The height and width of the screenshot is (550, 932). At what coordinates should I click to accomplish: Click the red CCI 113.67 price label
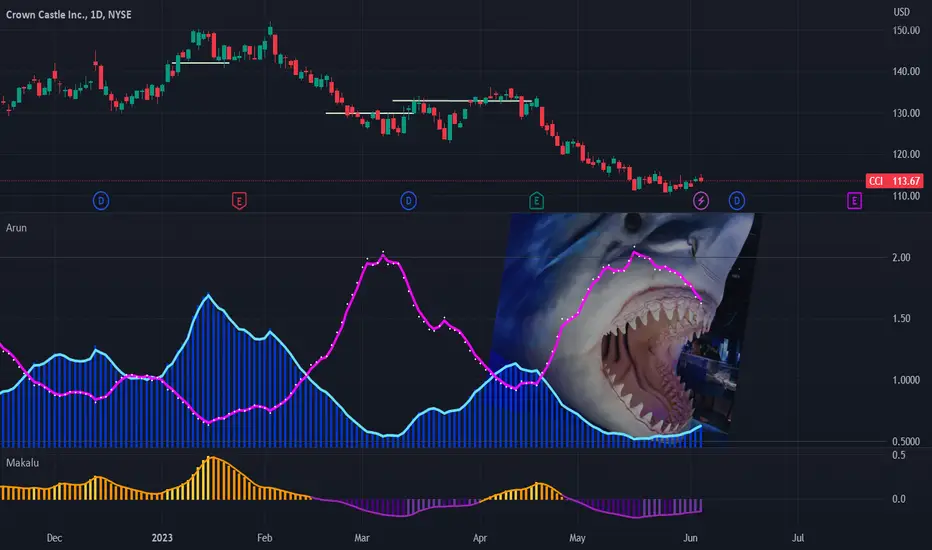point(894,181)
